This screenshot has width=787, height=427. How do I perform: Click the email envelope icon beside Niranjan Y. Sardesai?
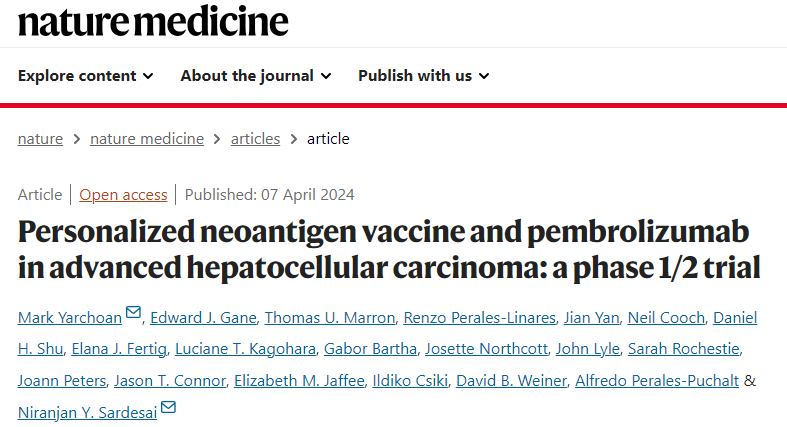click(x=168, y=407)
